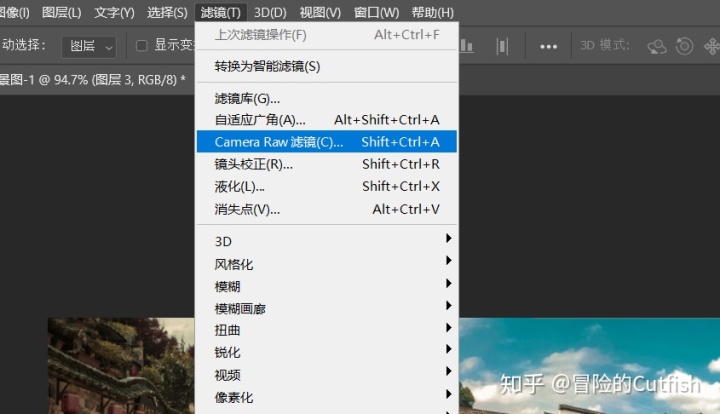The image size is (720, 414).
Task: Select the 3D roll mode icon
Action: [684, 46]
